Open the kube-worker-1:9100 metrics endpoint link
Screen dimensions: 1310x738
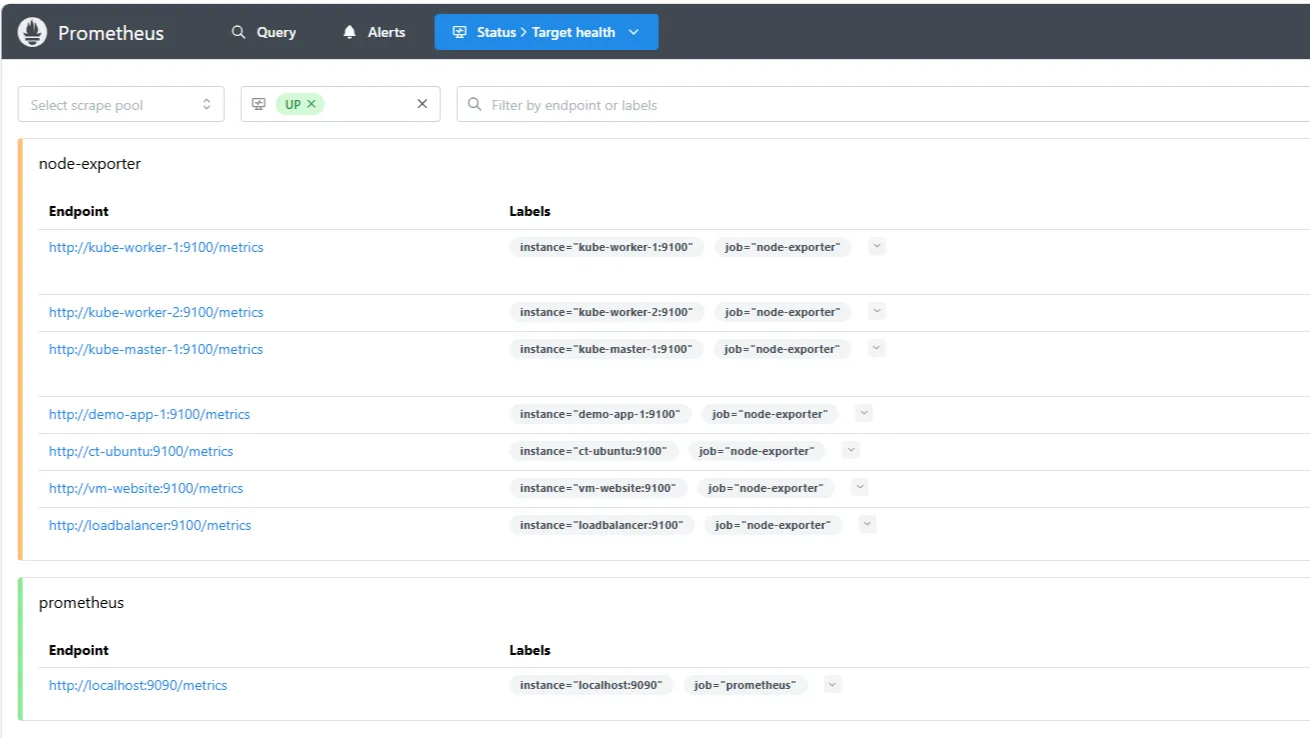[156, 247]
